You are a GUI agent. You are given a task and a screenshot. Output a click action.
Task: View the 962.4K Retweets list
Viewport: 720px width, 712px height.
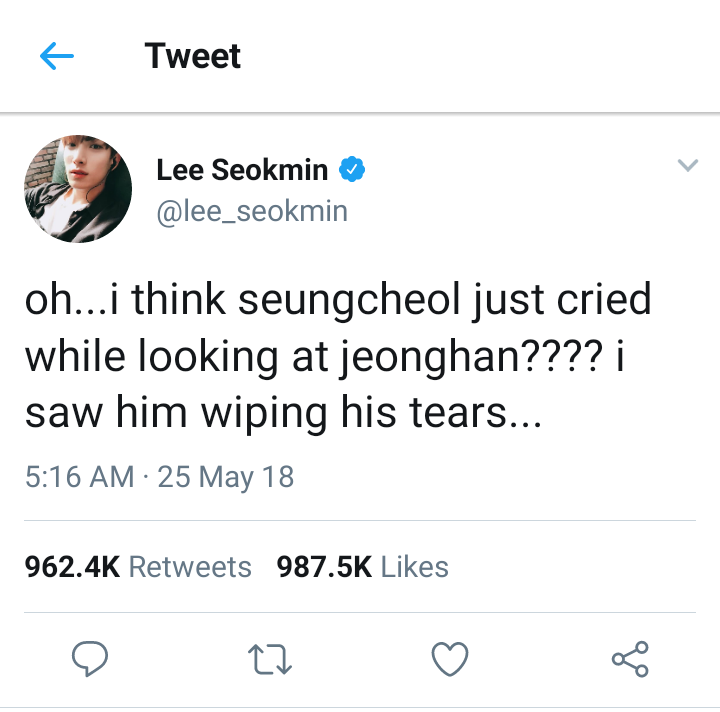click(x=138, y=566)
